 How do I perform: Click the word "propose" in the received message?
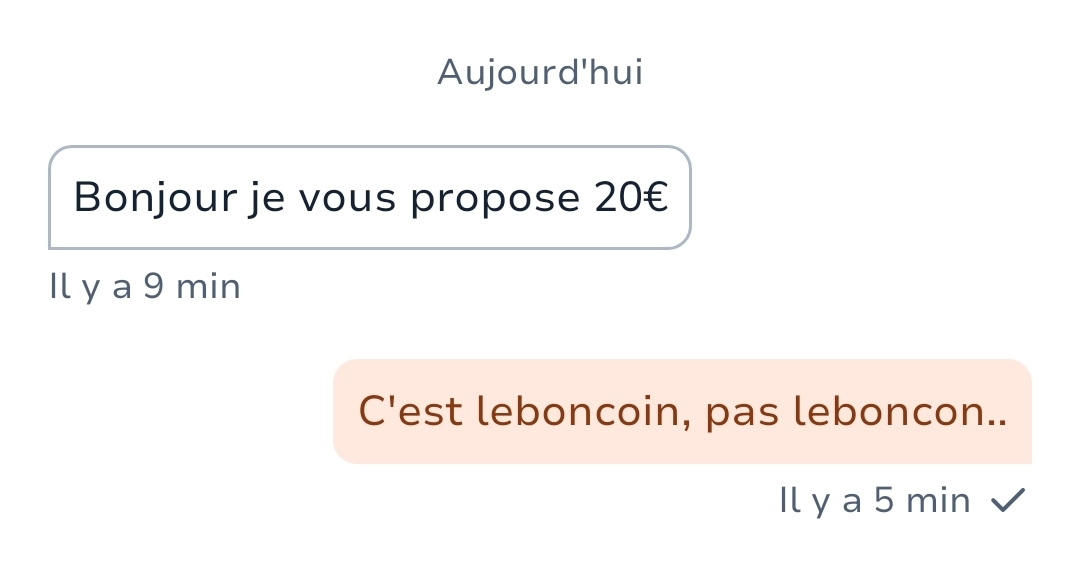(x=495, y=198)
